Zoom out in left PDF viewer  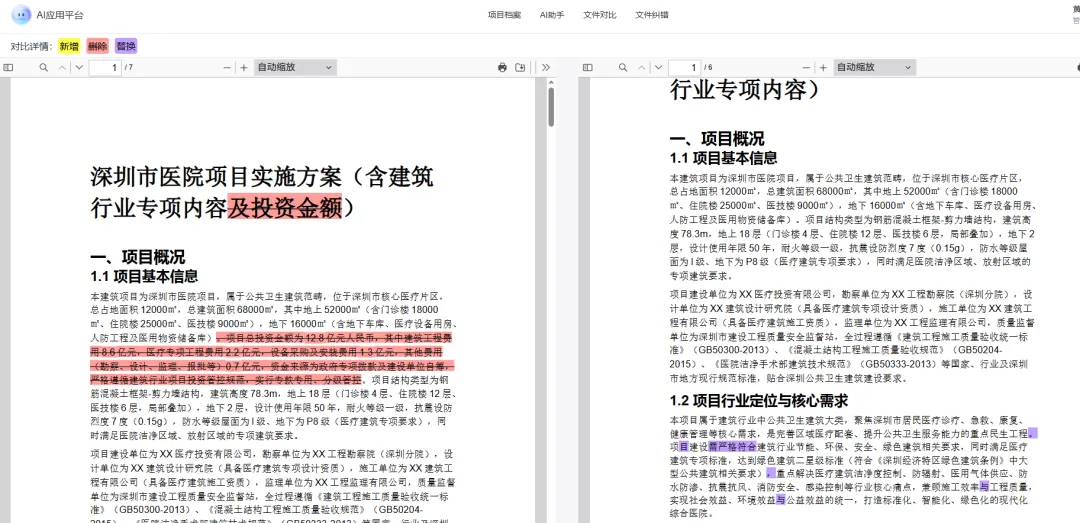pyautogui.click(x=227, y=68)
